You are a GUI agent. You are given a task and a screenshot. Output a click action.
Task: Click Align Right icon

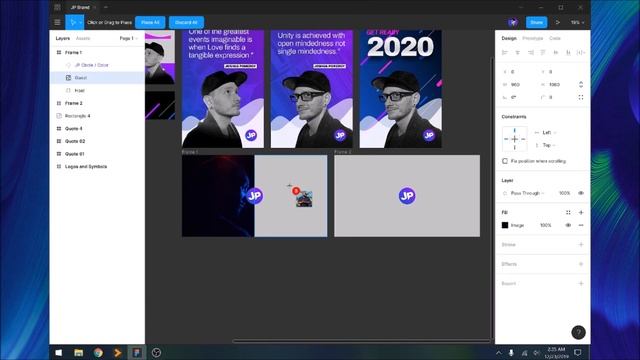530,53
